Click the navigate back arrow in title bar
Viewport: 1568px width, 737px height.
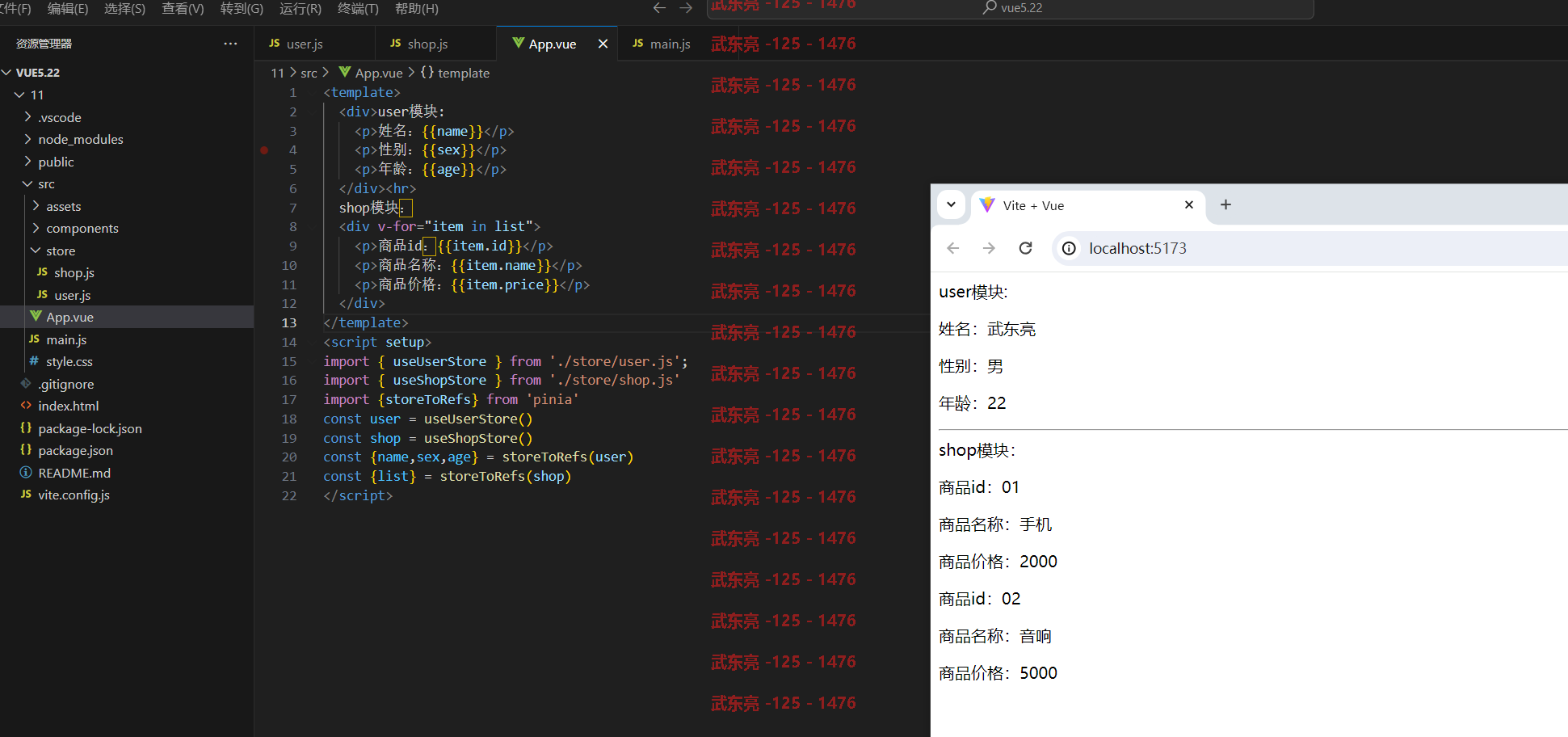(x=659, y=8)
